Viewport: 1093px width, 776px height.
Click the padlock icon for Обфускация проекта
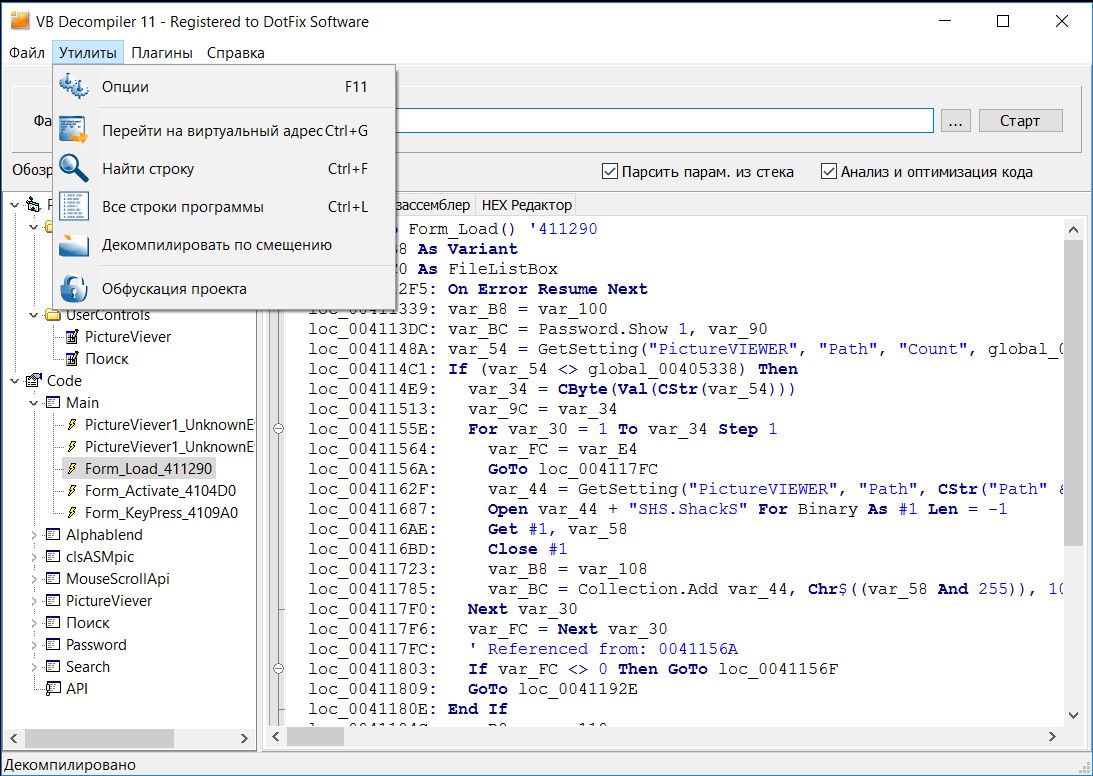pyautogui.click(x=74, y=289)
